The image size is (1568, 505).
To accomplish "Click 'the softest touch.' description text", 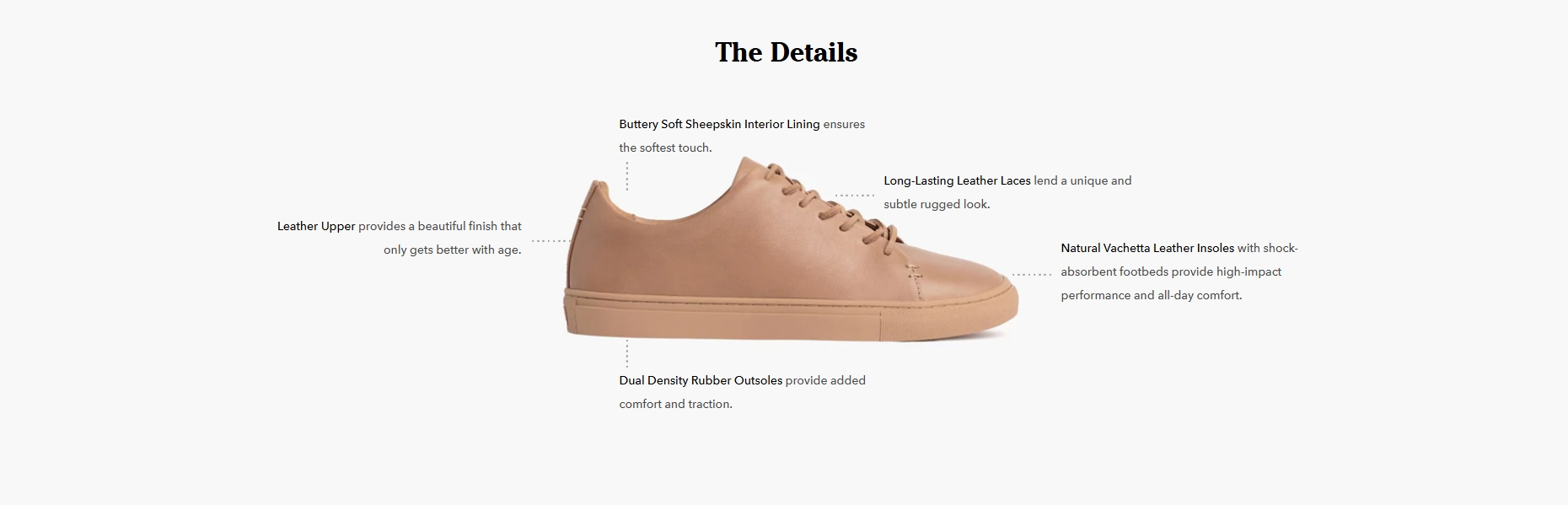I will tap(665, 148).
